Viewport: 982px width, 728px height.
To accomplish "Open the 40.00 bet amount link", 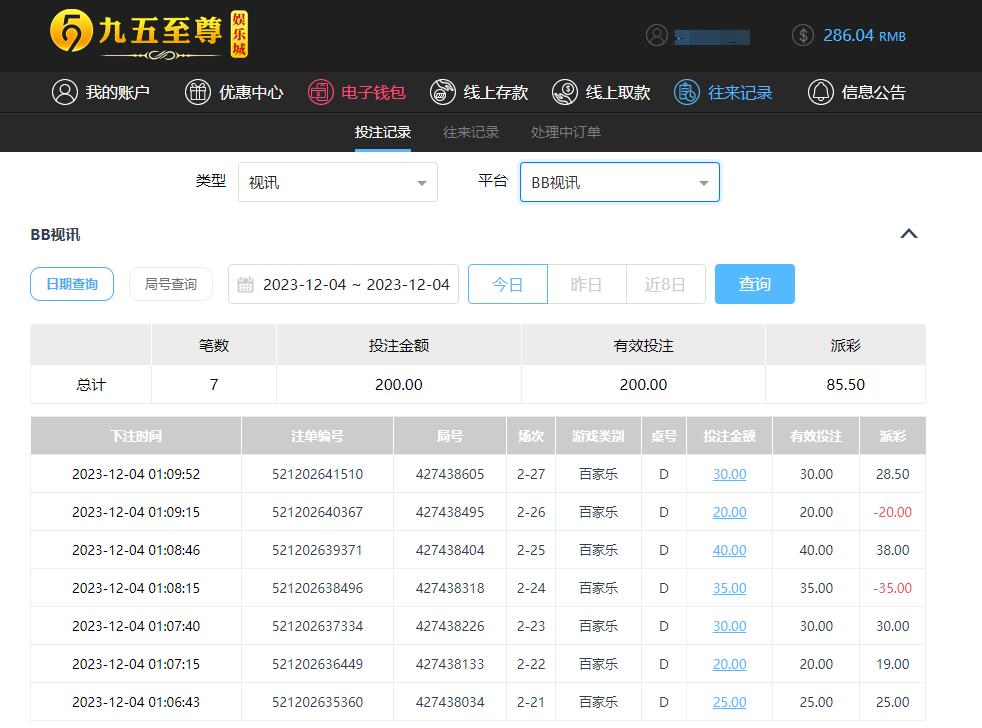I will tap(729, 550).
